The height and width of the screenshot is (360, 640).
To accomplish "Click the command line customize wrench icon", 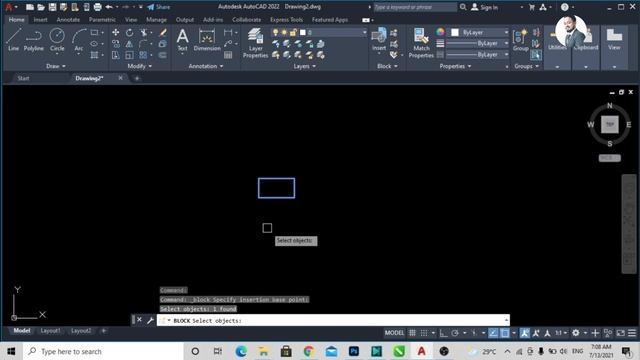I will tap(150, 320).
